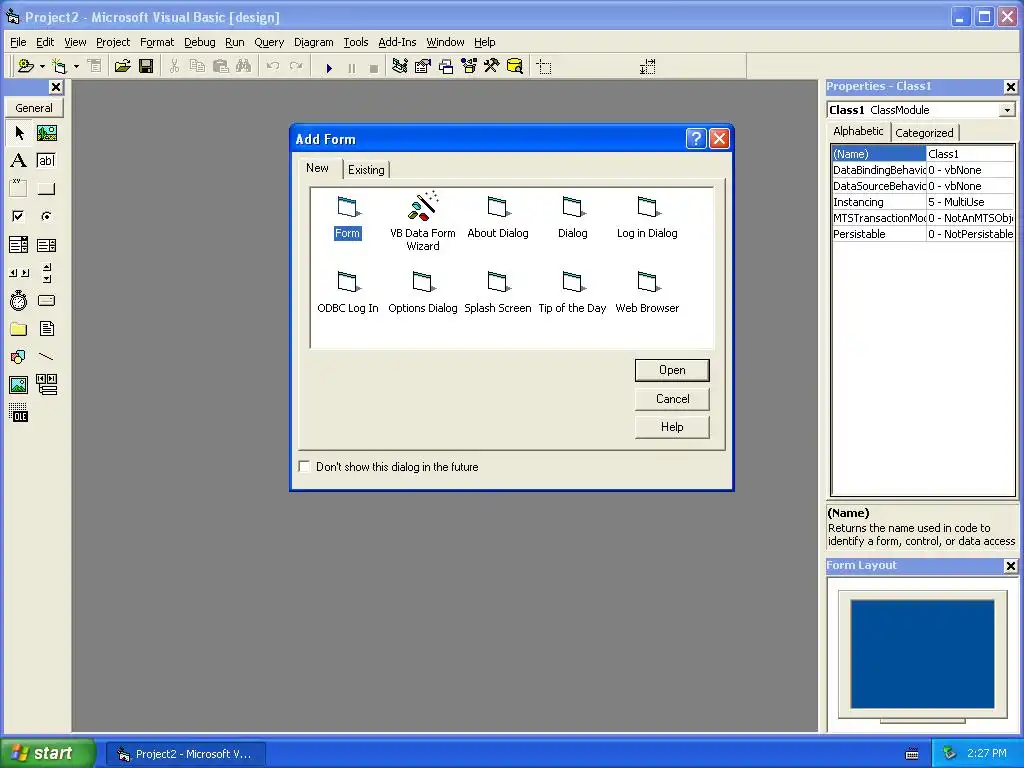Open the Debug menu

[199, 42]
